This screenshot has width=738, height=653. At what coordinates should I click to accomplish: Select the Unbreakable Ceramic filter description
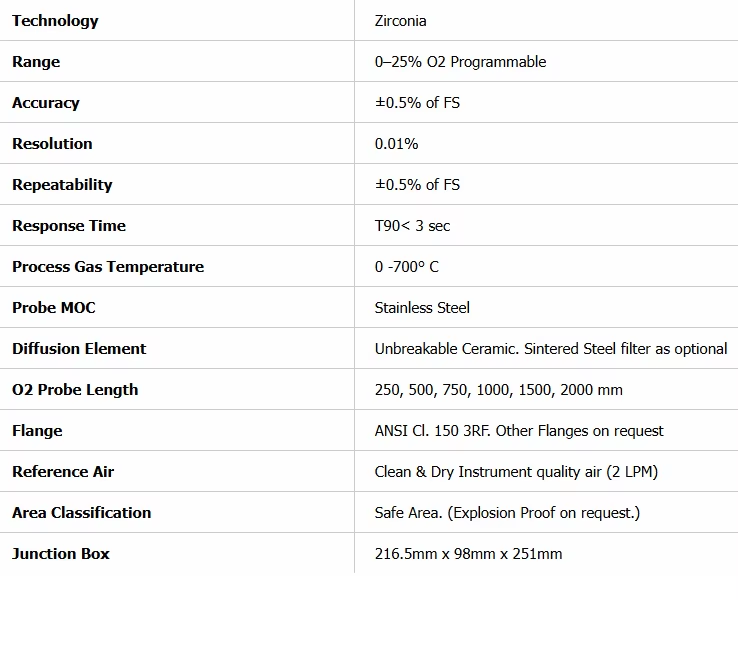pos(551,349)
